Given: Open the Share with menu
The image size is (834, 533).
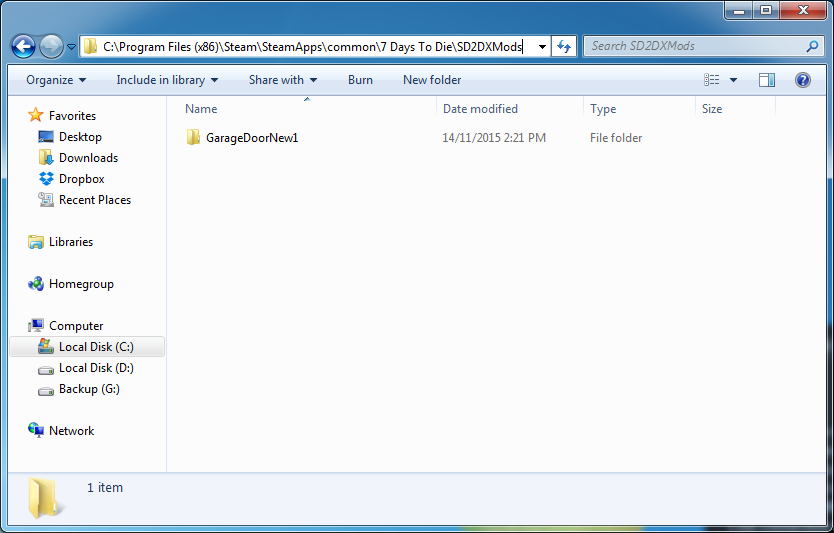Looking at the screenshot, I should click(x=283, y=80).
